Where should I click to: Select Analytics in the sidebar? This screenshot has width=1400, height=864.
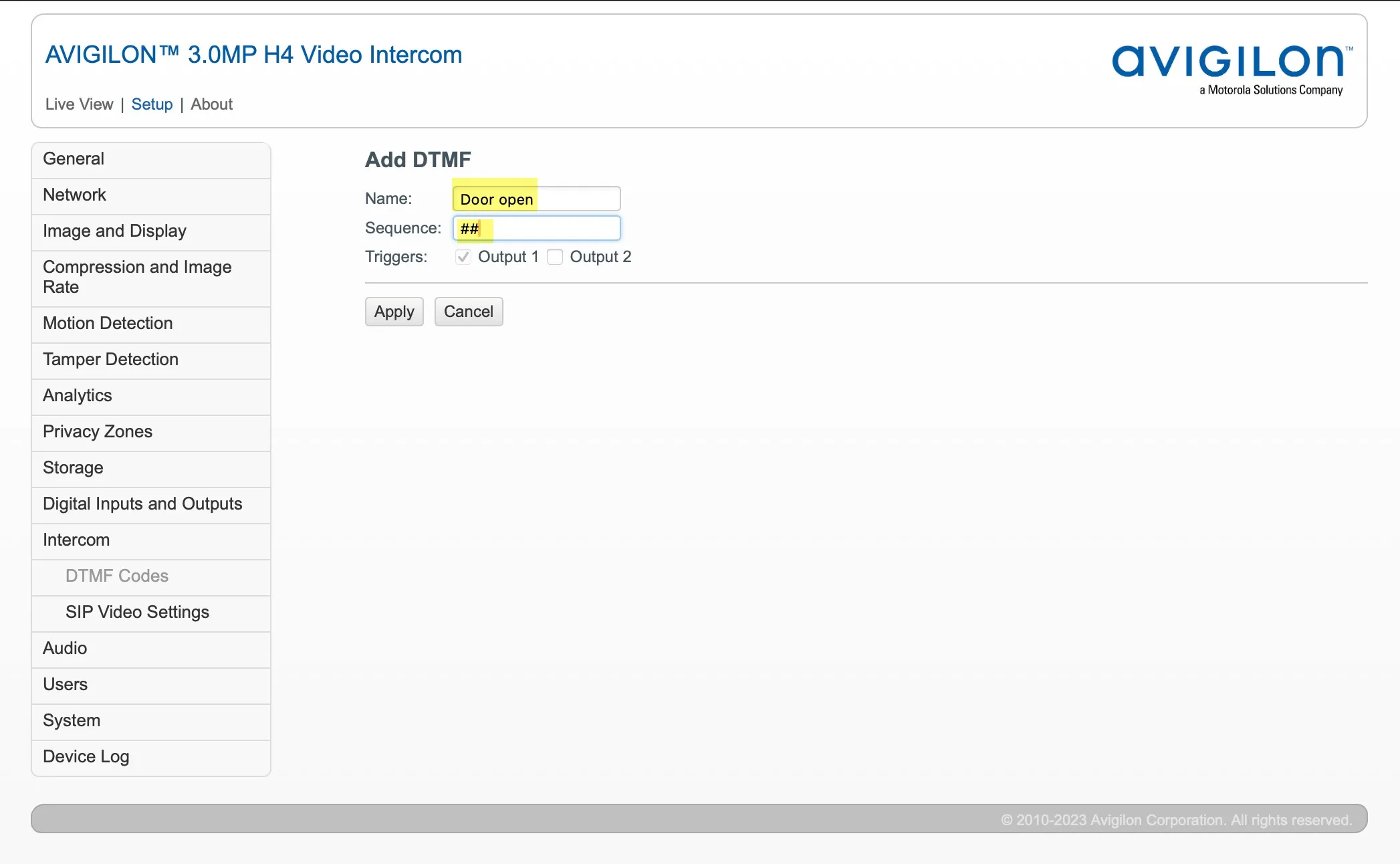pos(151,396)
